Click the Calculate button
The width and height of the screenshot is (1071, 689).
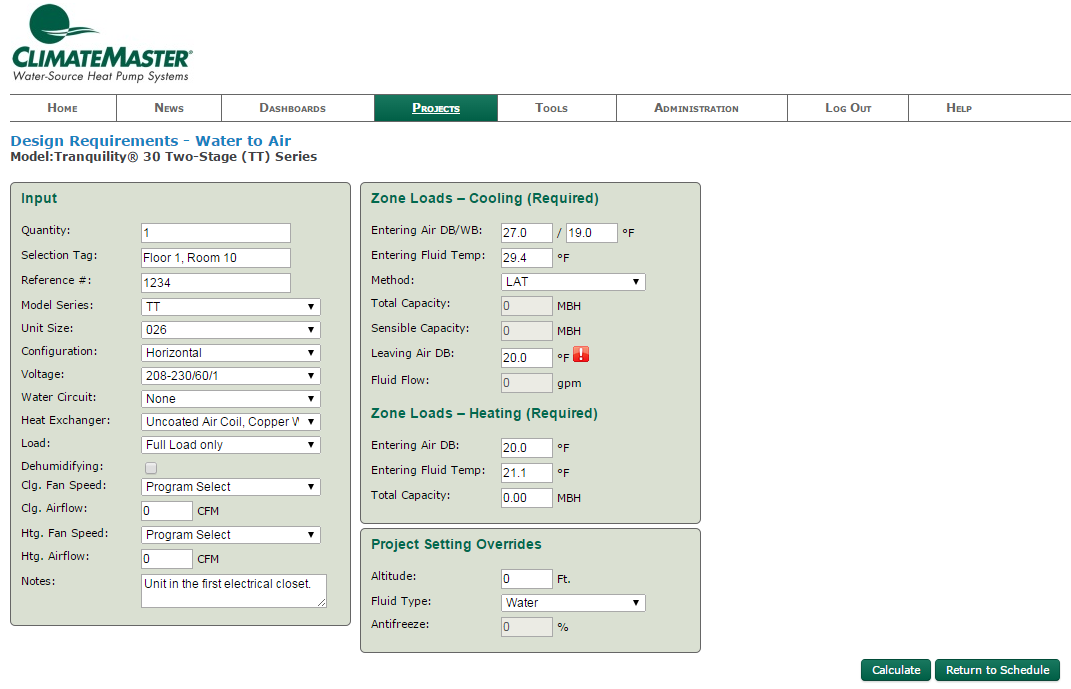click(896, 670)
